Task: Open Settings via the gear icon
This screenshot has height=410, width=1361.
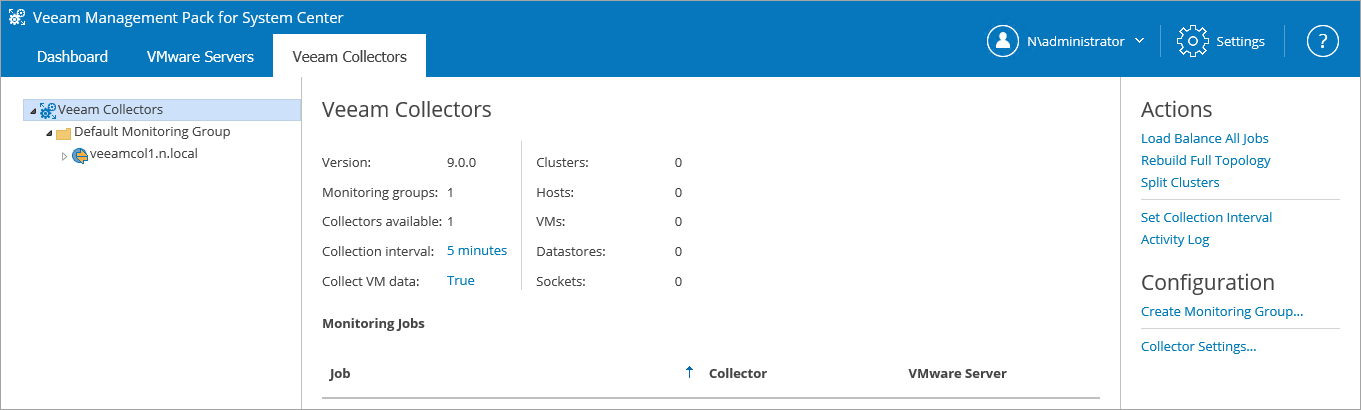Action: [1193, 41]
